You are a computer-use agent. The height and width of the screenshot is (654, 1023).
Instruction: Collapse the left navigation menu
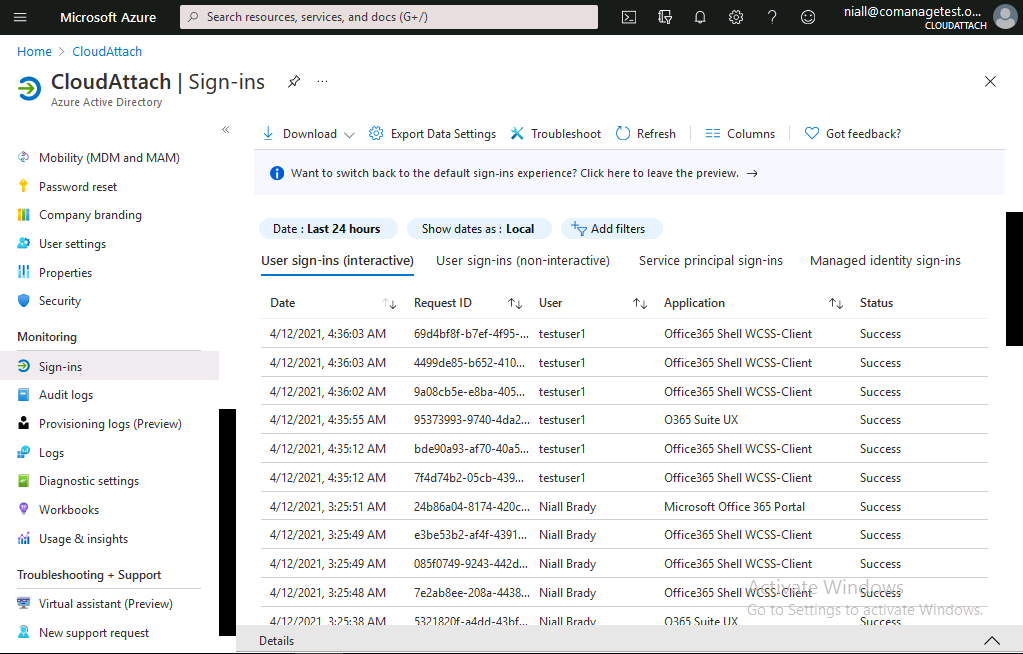coord(226,129)
